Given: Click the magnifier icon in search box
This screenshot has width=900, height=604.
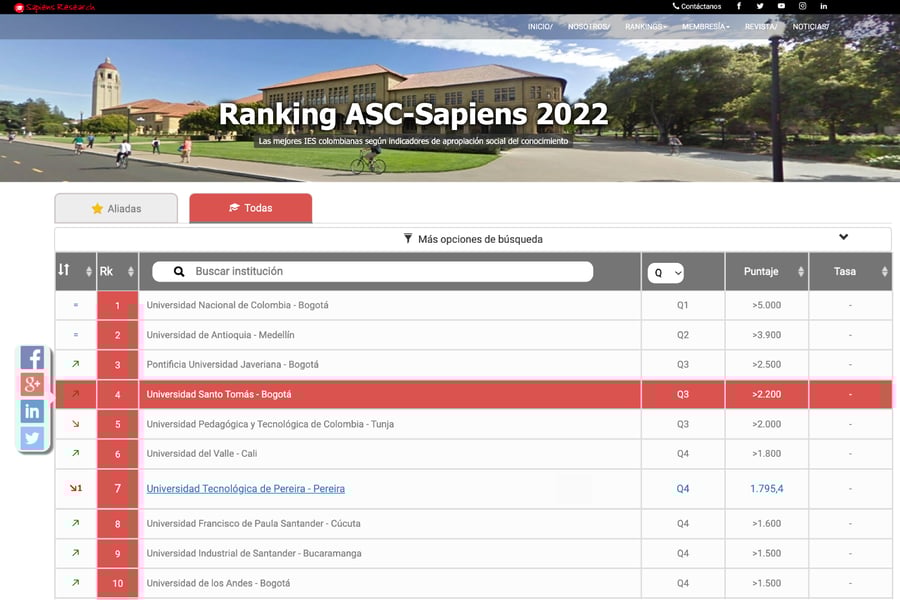Looking at the screenshot, I should coord(179,272).
